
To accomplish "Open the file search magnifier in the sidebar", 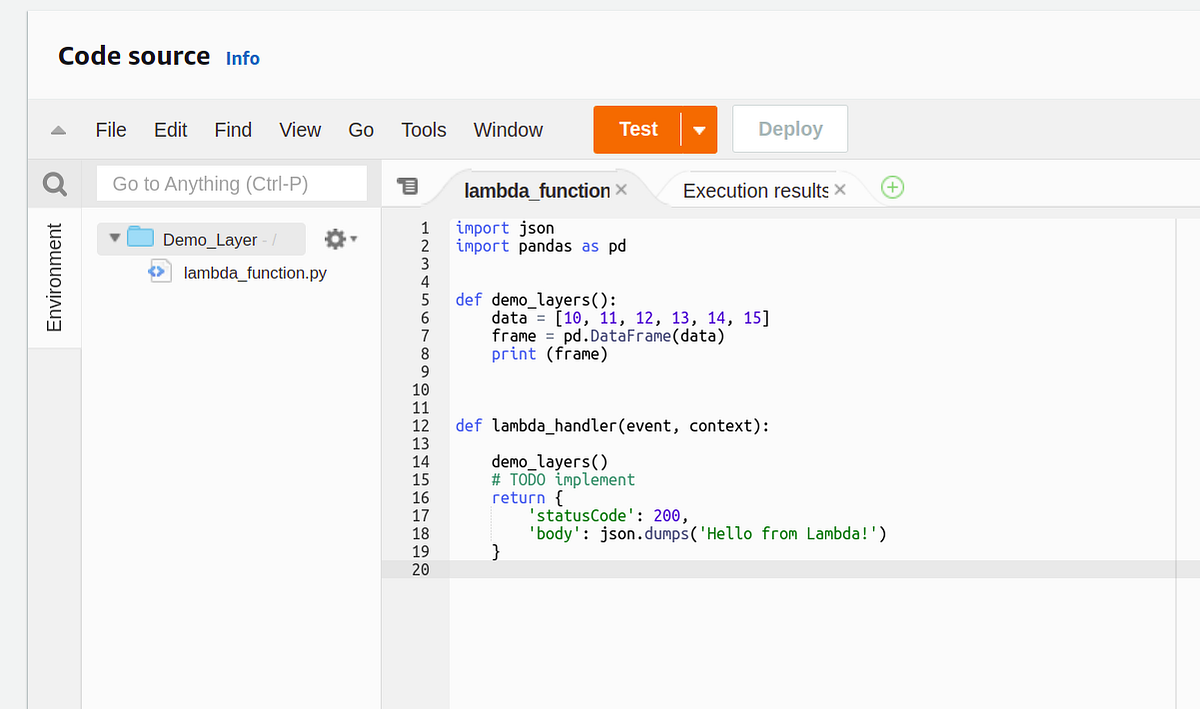I will coord(54,183).
